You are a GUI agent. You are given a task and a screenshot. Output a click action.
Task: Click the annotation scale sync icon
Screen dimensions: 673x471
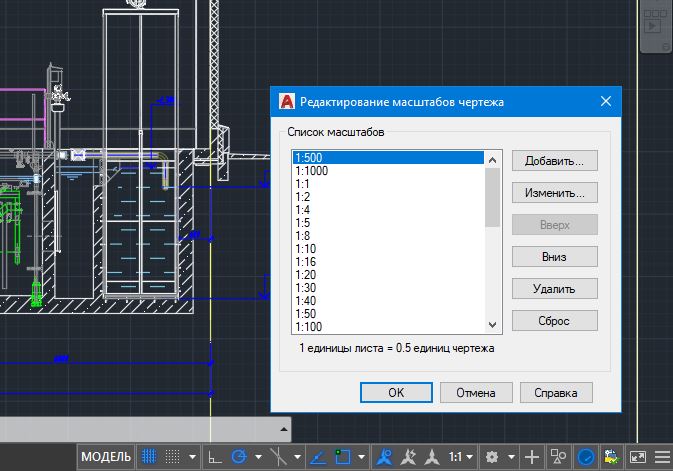coord(432,457)
